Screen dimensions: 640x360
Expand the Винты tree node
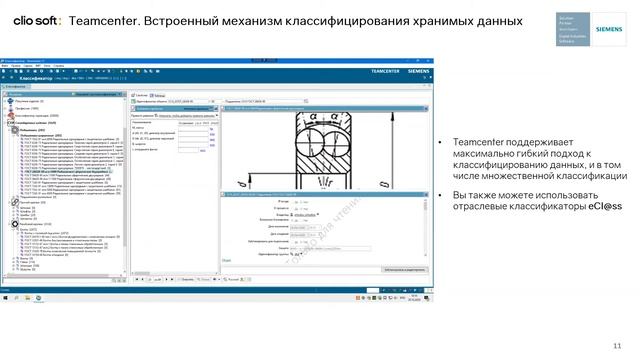coord(13,258)
